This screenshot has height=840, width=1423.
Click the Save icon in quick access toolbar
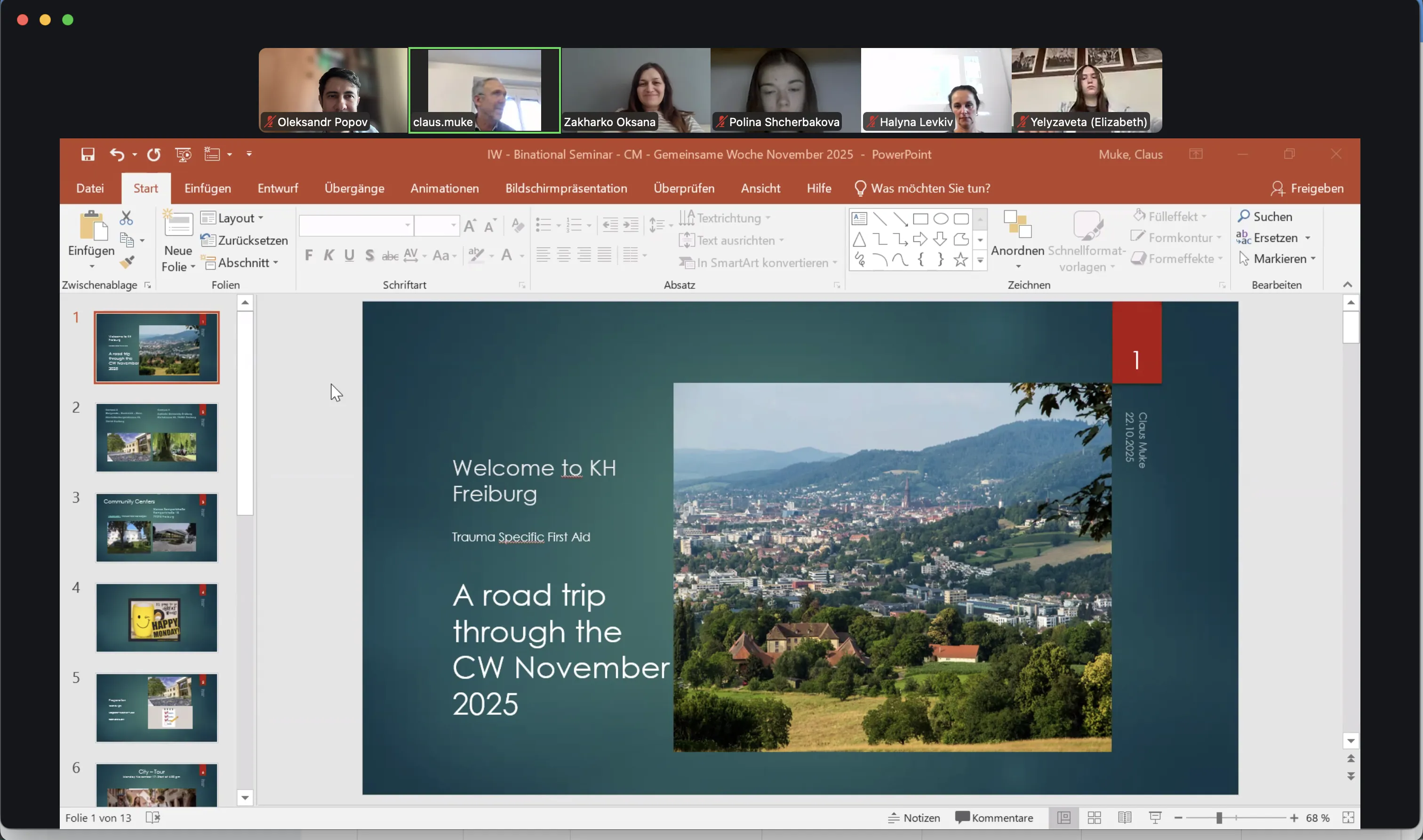pyautogui.click(x=88, y=154)
